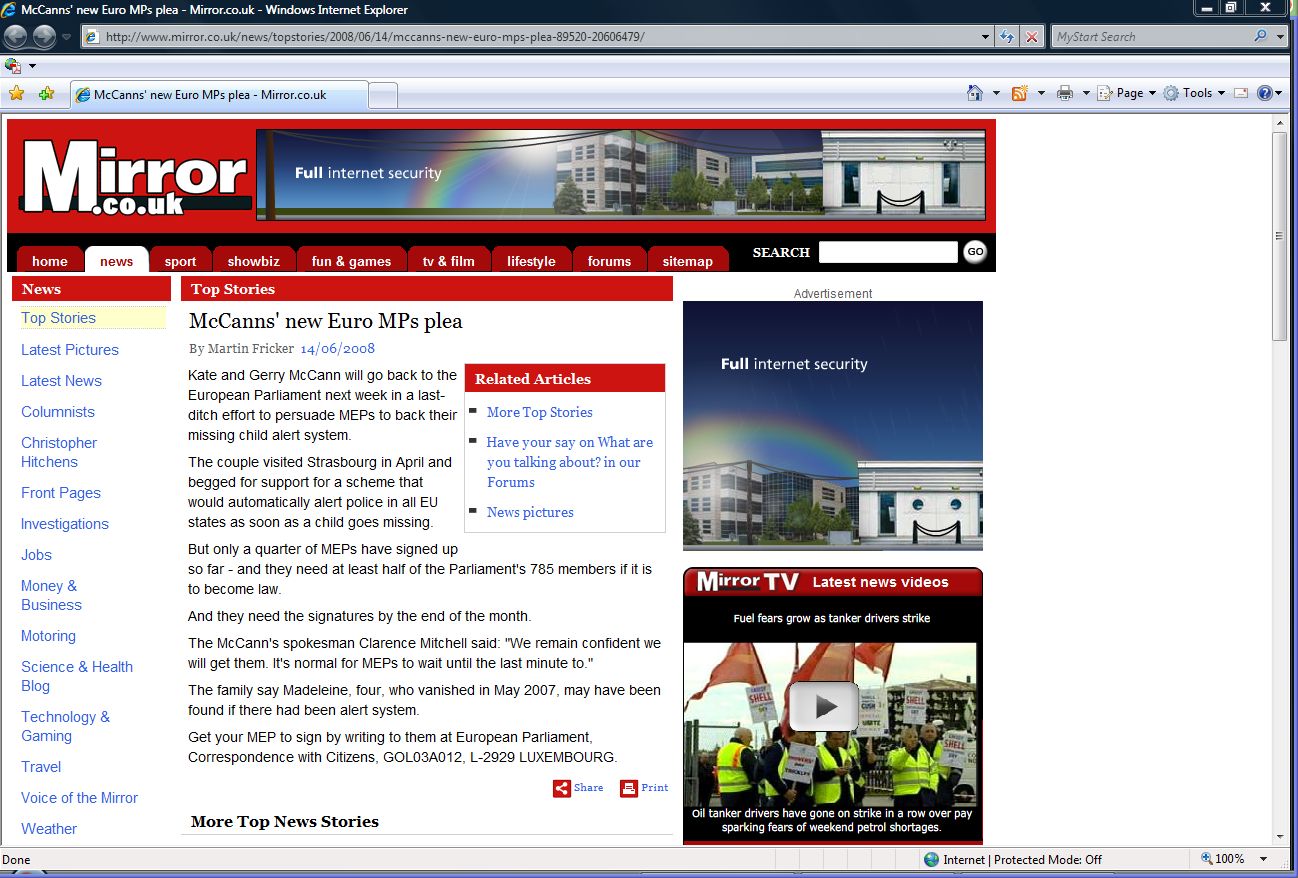
Task: Open the showbiz navigation tab
Action: point(253,261)
